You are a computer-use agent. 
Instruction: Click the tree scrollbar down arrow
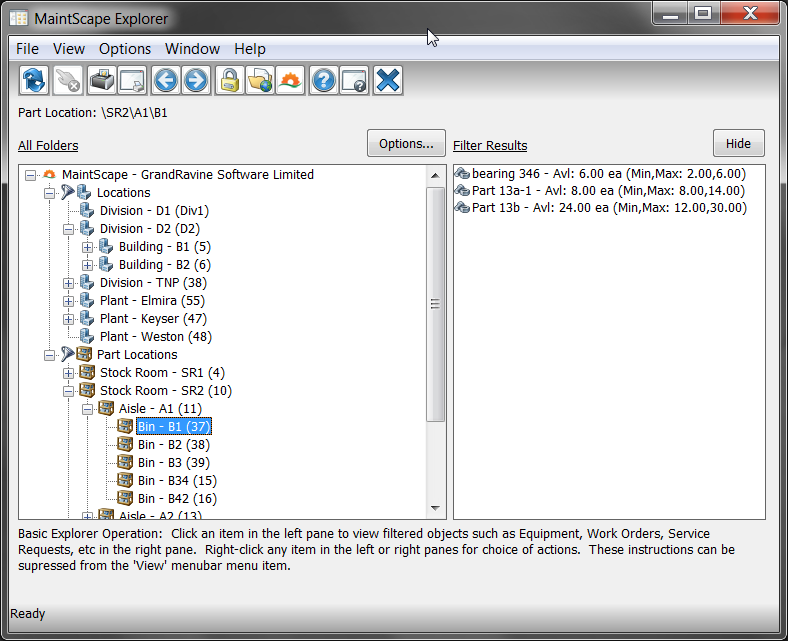[435, 508]
